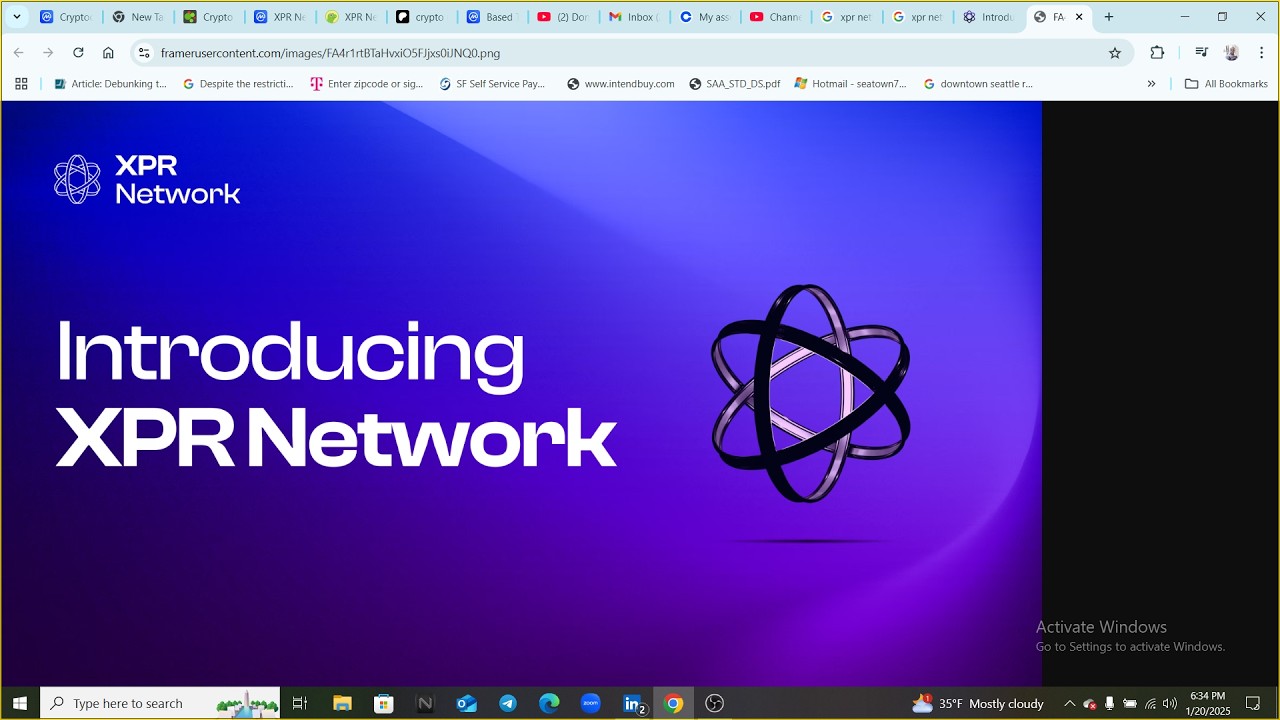
Task: Open Microsoft Store from taskbar
Action: click(384, 703)
